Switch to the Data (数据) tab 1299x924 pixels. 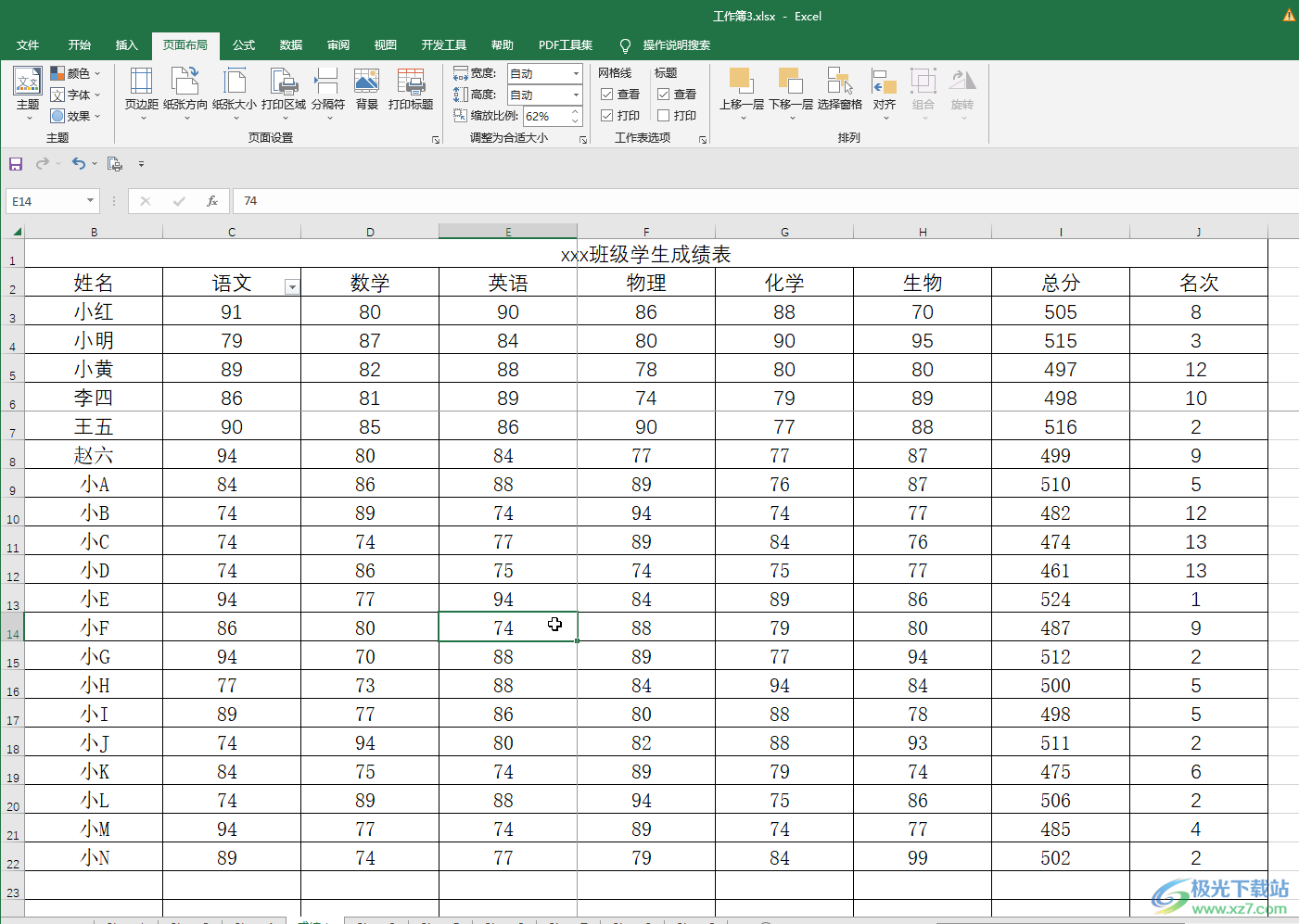pos(291,44)
